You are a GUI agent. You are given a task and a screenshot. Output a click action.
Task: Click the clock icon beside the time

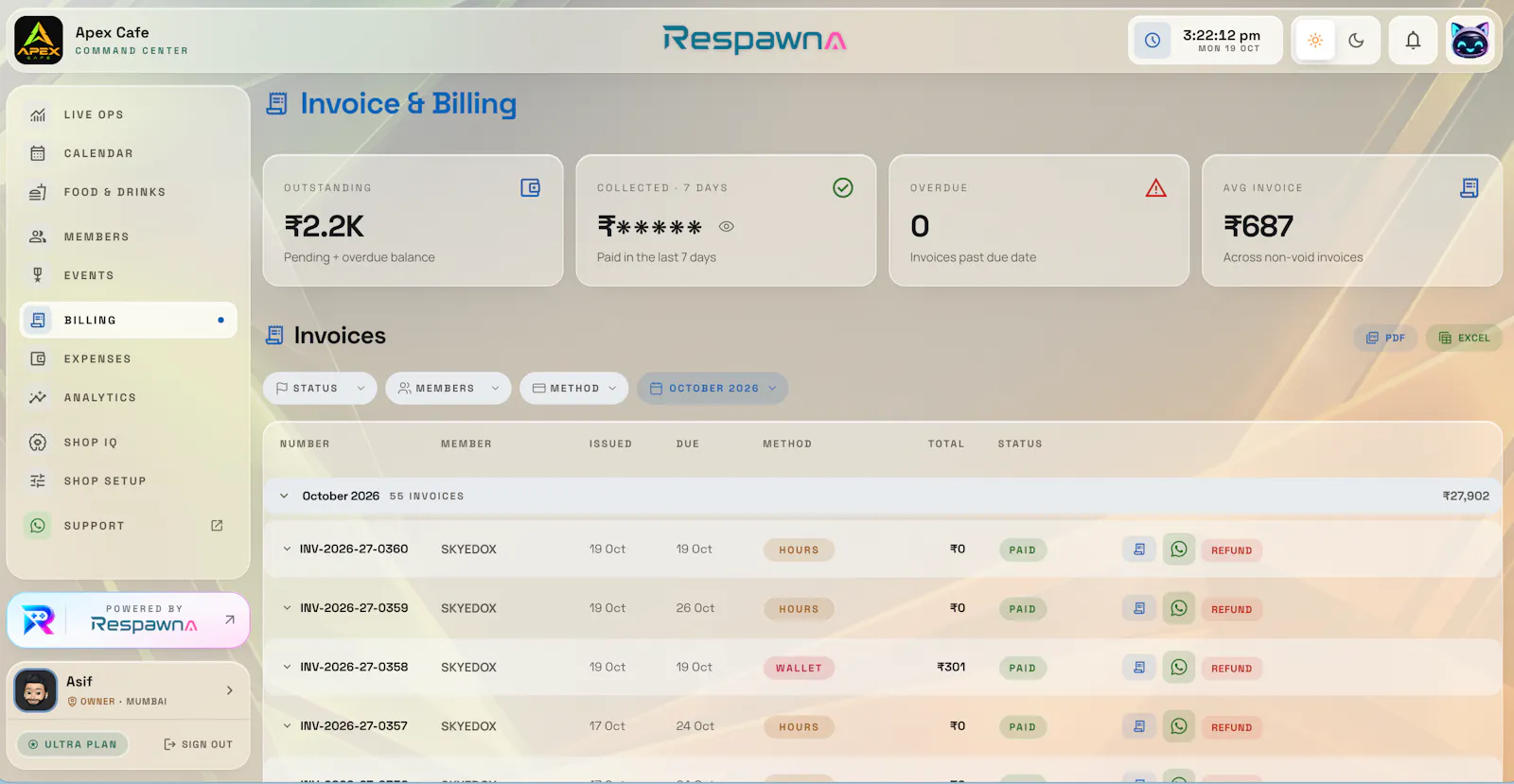pos(1153,41)
